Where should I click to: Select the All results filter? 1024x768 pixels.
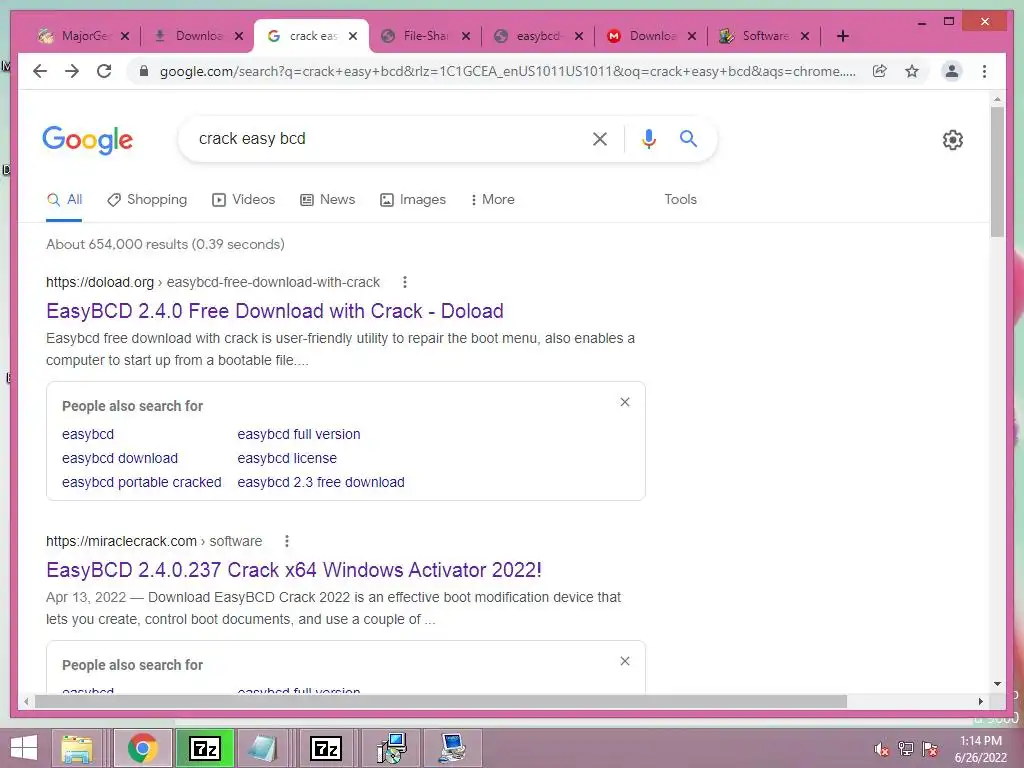tap(65, 200)
